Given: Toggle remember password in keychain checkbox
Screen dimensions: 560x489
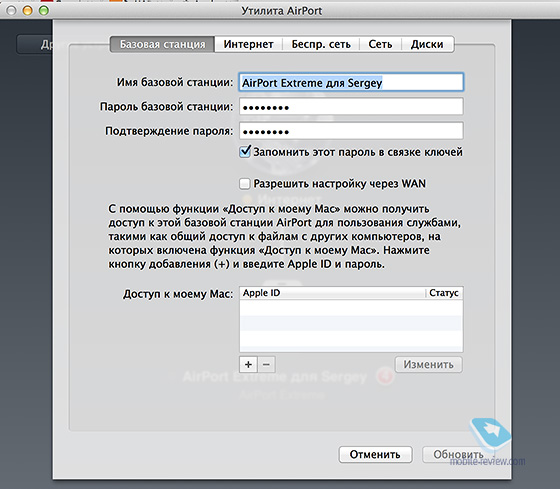Looking at the screenshot, I should pos(245,152).
